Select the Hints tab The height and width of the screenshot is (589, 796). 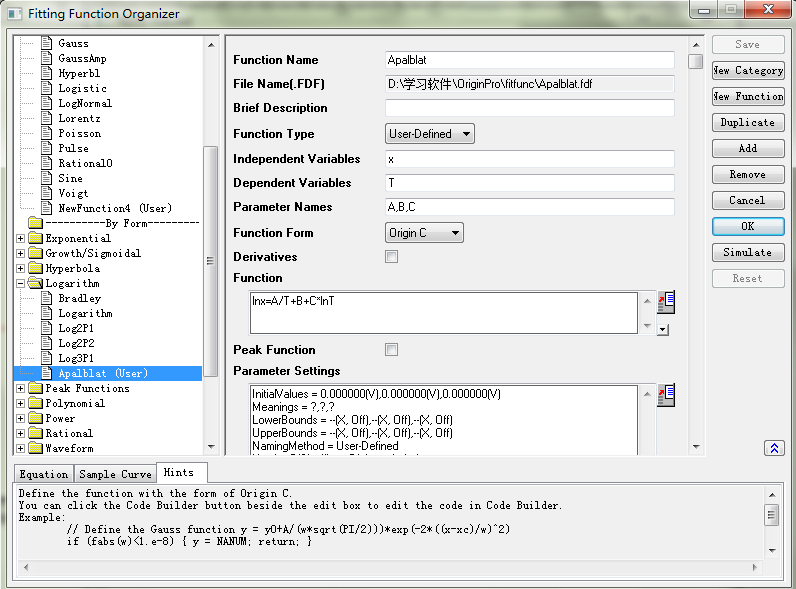click(x=182, y=473)
